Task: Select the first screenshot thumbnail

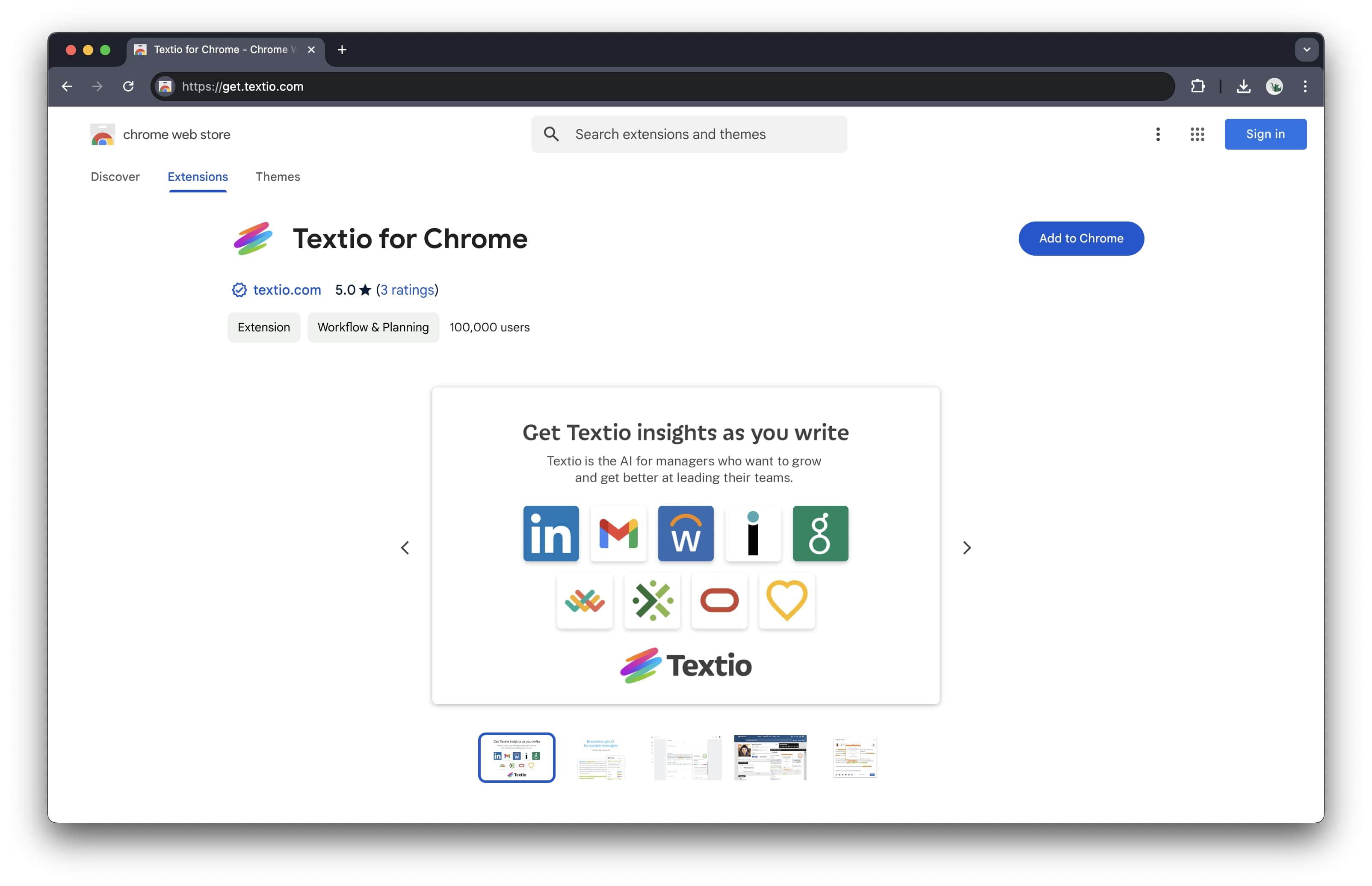Action: pyautogui.click(x=516, y=758)
